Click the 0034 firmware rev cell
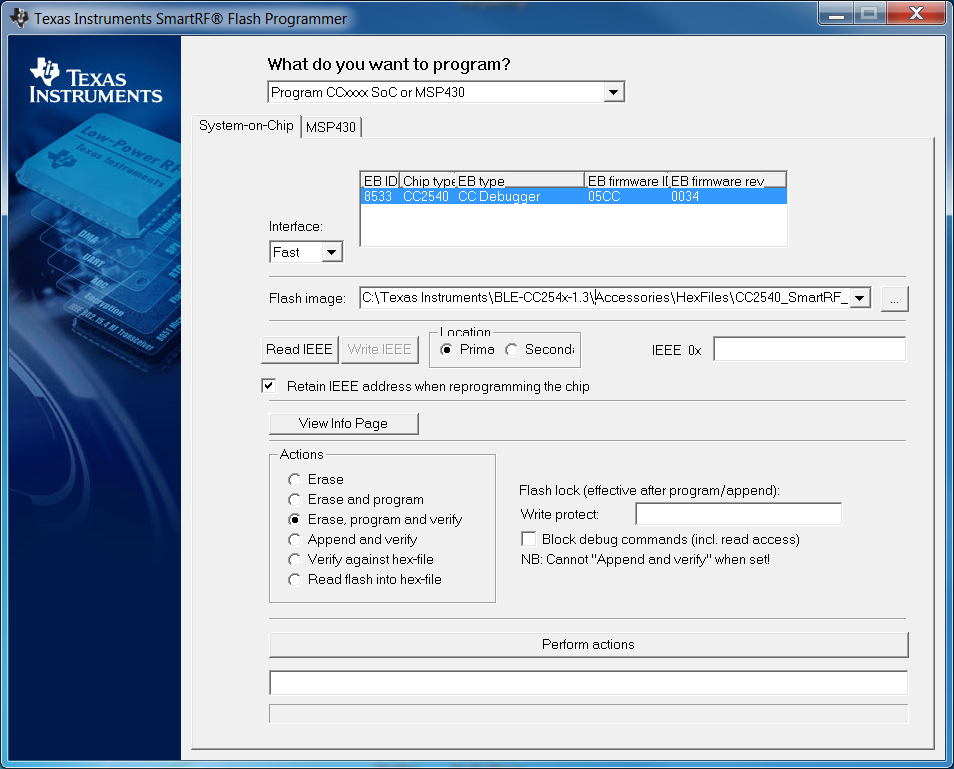Screen dimensions: 954x769 685,197
